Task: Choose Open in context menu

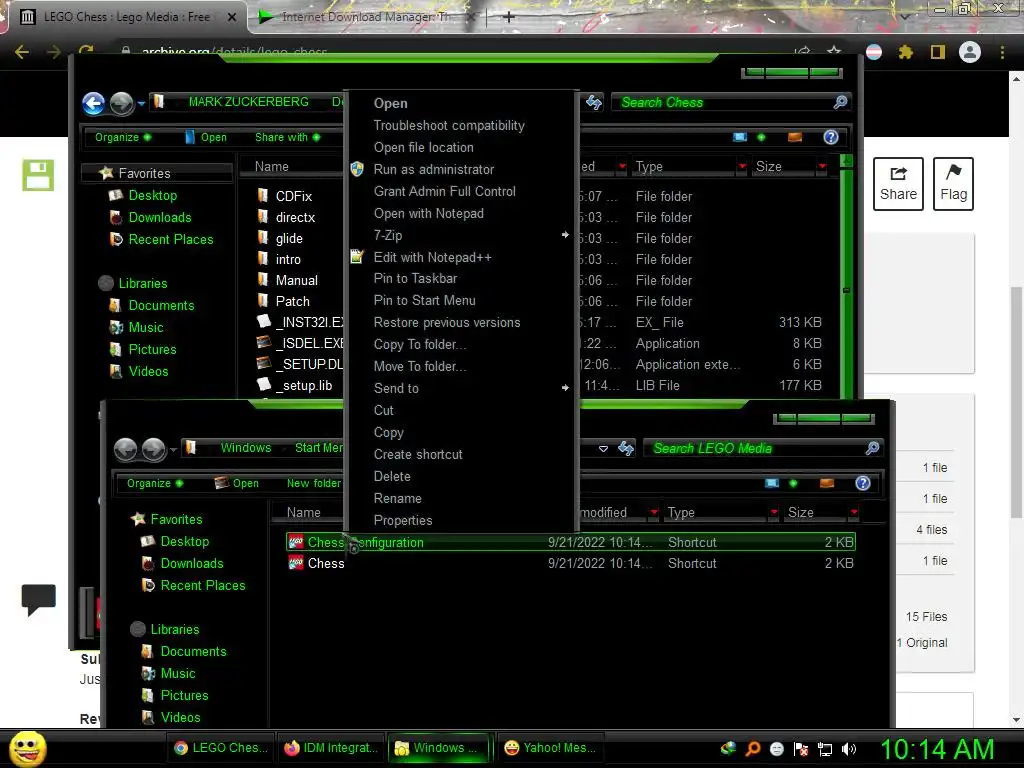Action: pos(391,103)
